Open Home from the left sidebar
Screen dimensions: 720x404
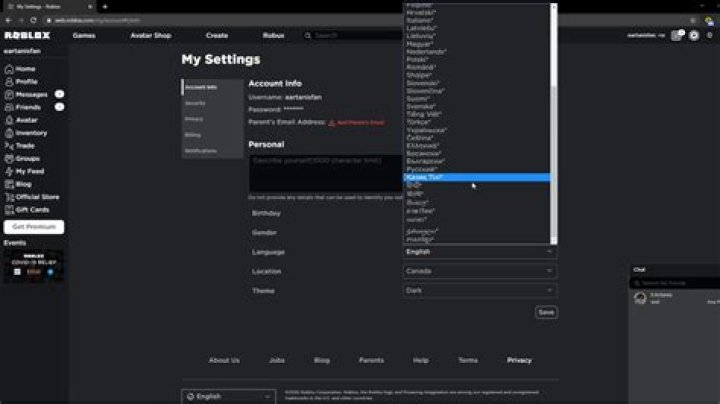click(20, 69)
